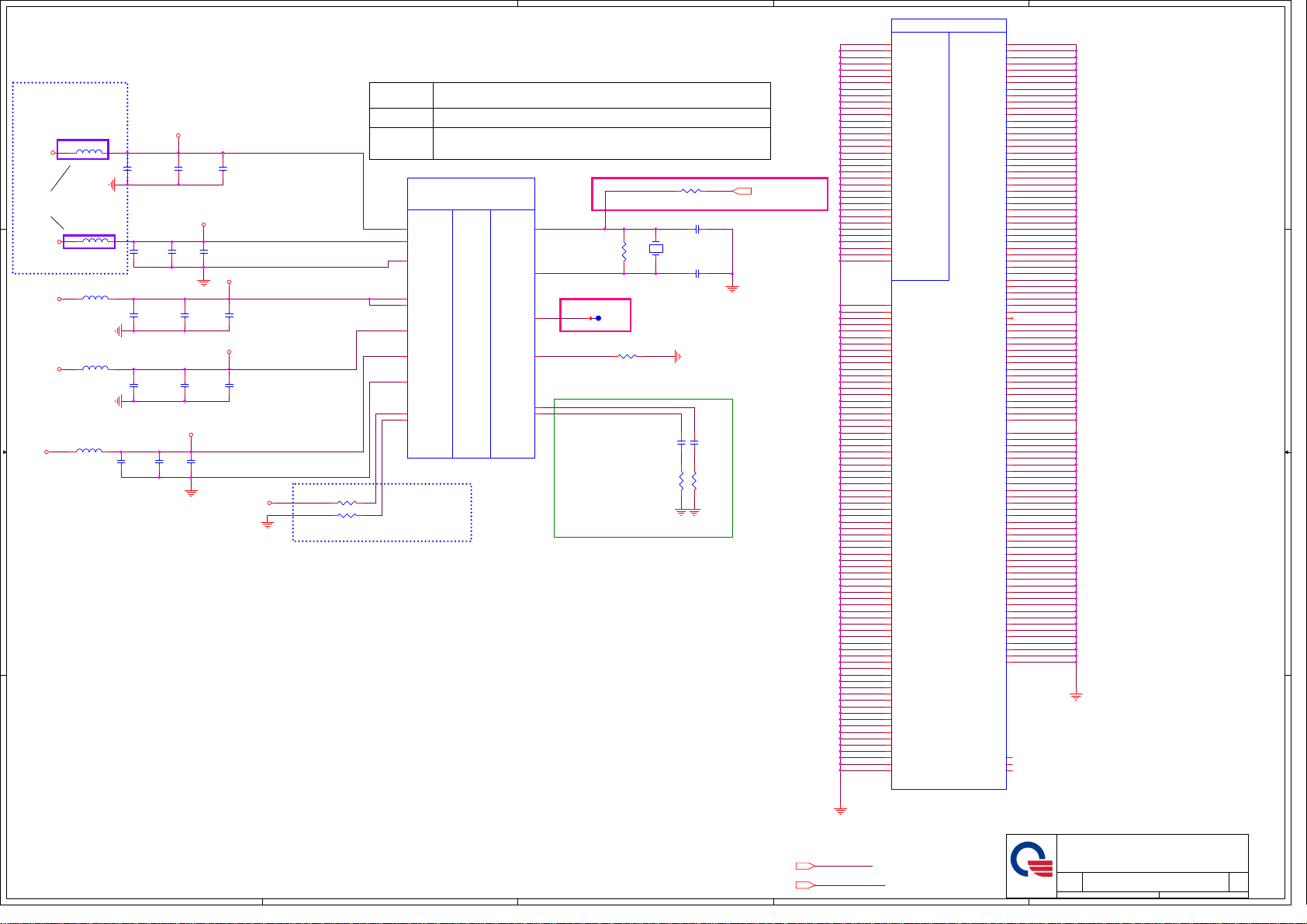Image resolution: width=1307 pixels, height=924 pixels.
Task: Select the crystal oscillator symbol
Action: click(655, 249)
